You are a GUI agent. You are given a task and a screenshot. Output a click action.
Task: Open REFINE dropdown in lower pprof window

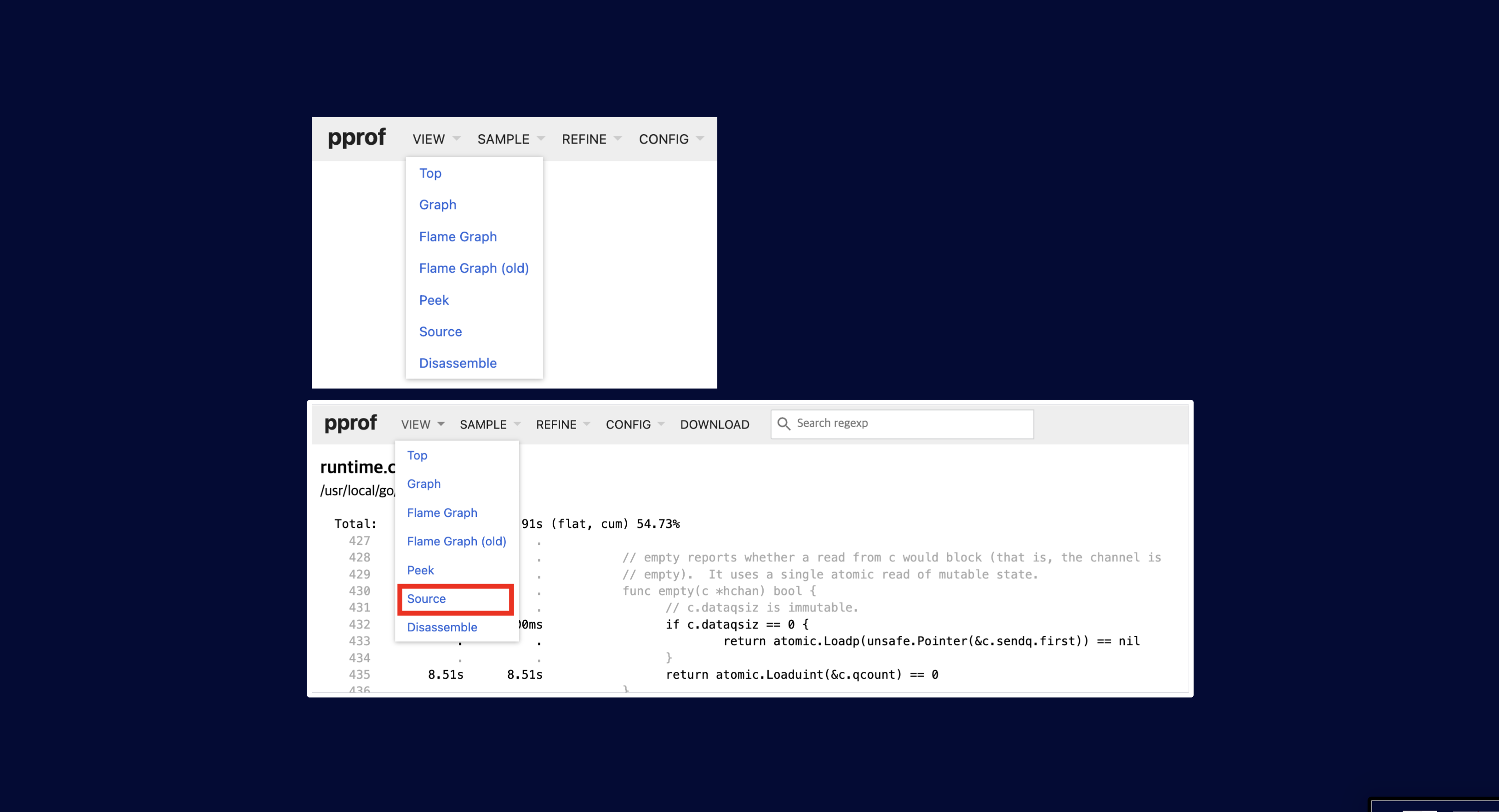563,424
